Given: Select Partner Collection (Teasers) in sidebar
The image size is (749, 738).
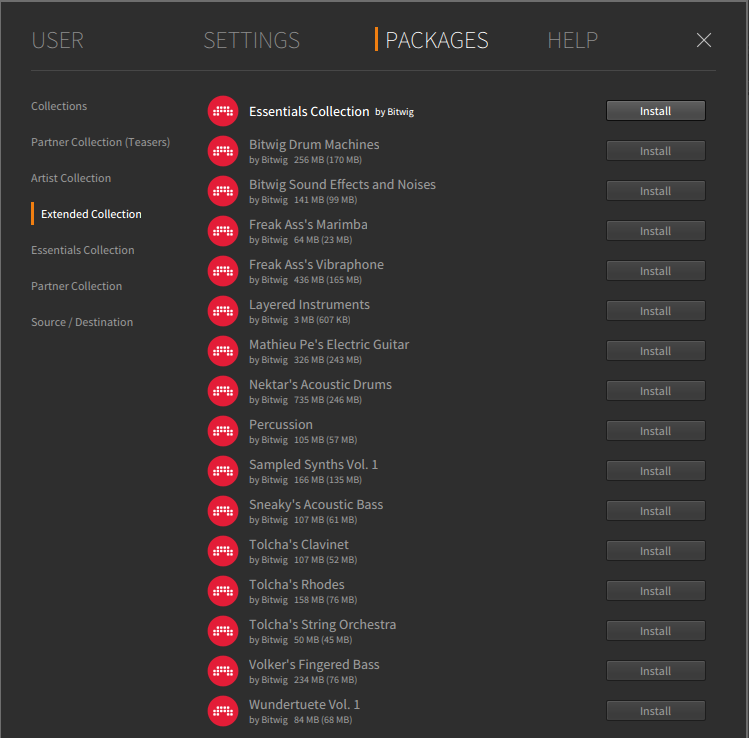Looking at the screenshot, I should [101, 142].
